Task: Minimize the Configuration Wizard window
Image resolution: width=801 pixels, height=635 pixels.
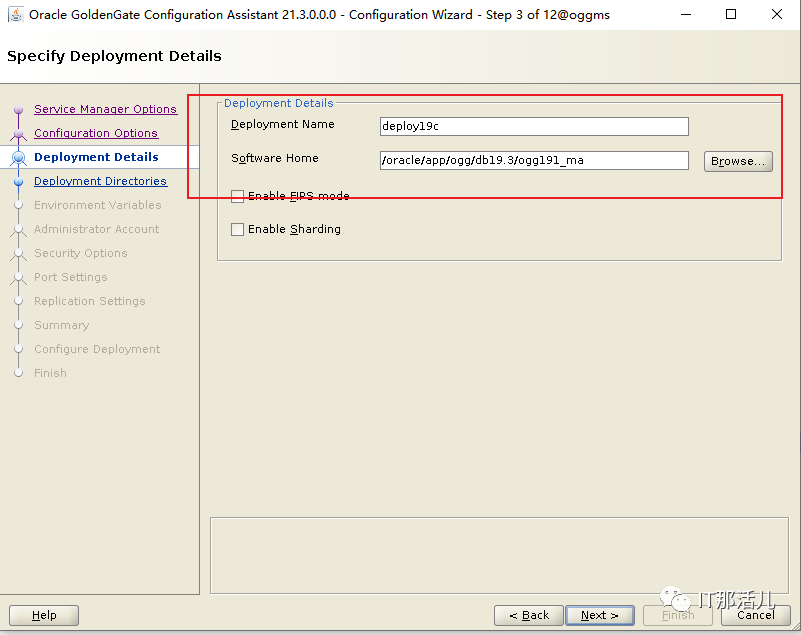Action: (686, 14)
